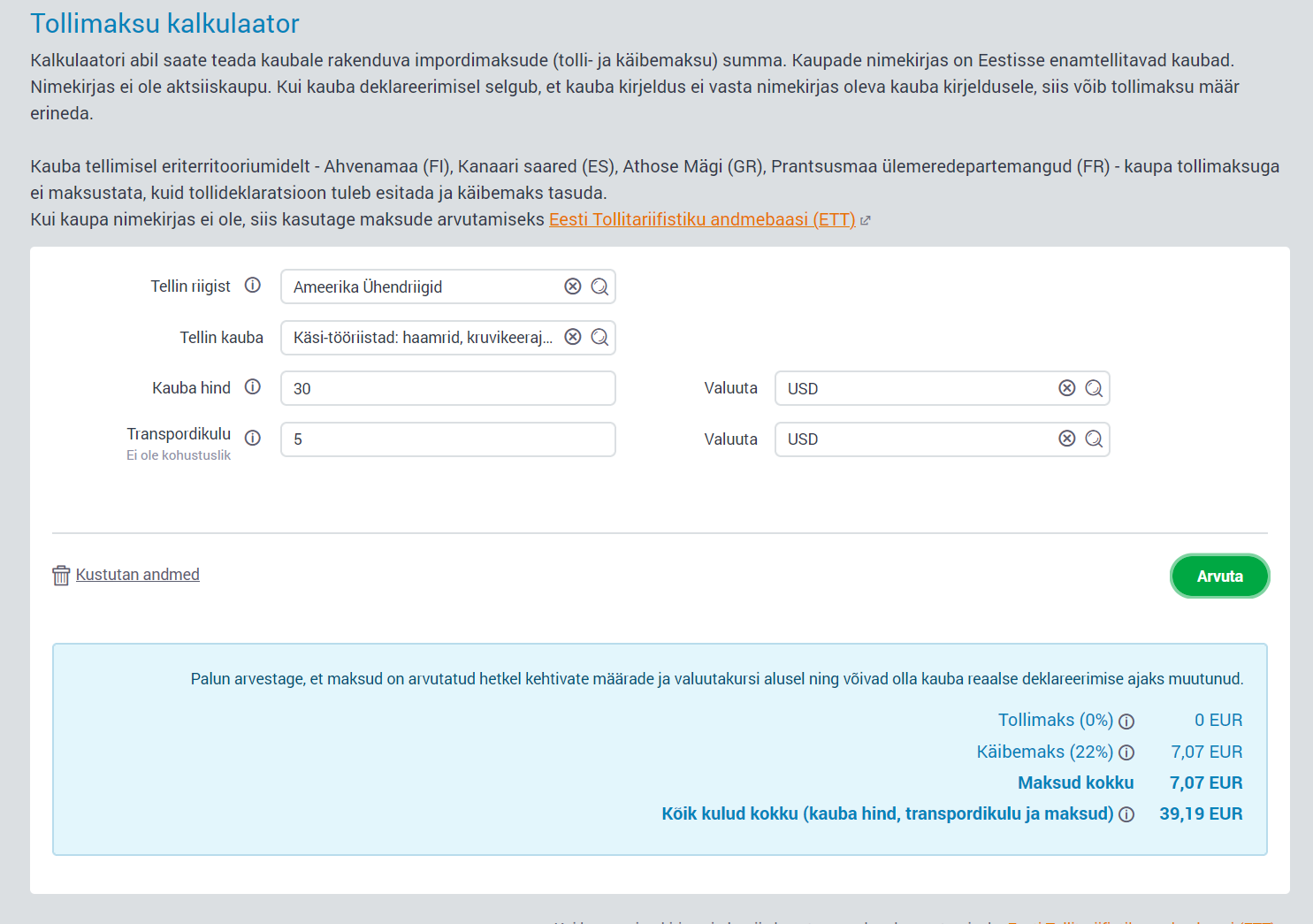Clear USD currency for transport cost
Image resolution: width=1313 pixels, height=924 pixels.
1067,439
